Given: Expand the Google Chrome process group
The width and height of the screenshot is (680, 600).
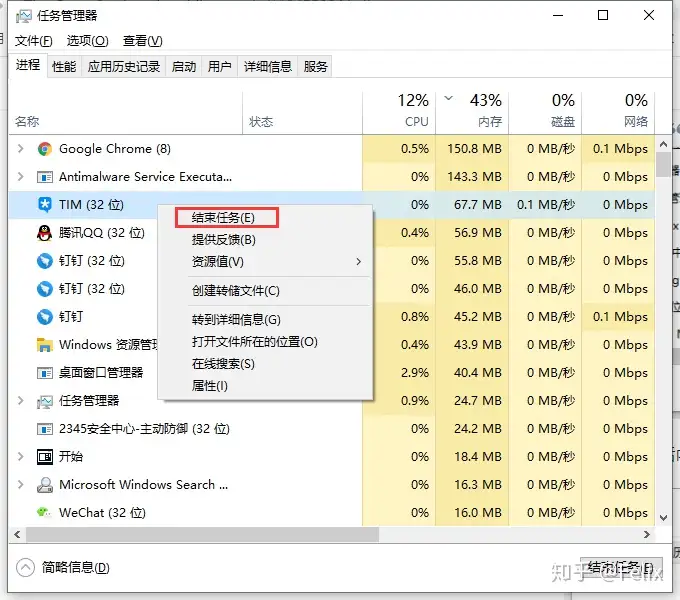Looking at the screenshot, I should (20, 149).
